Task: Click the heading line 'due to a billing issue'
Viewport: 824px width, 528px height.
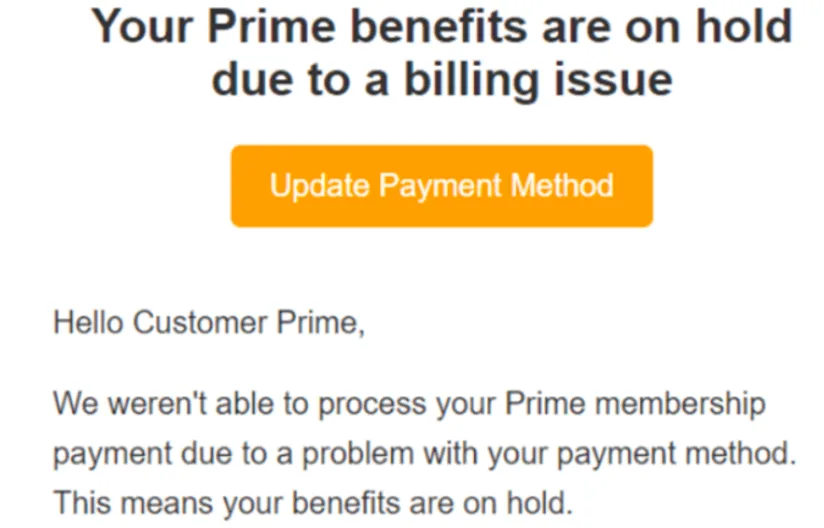Action: point(442,80)
